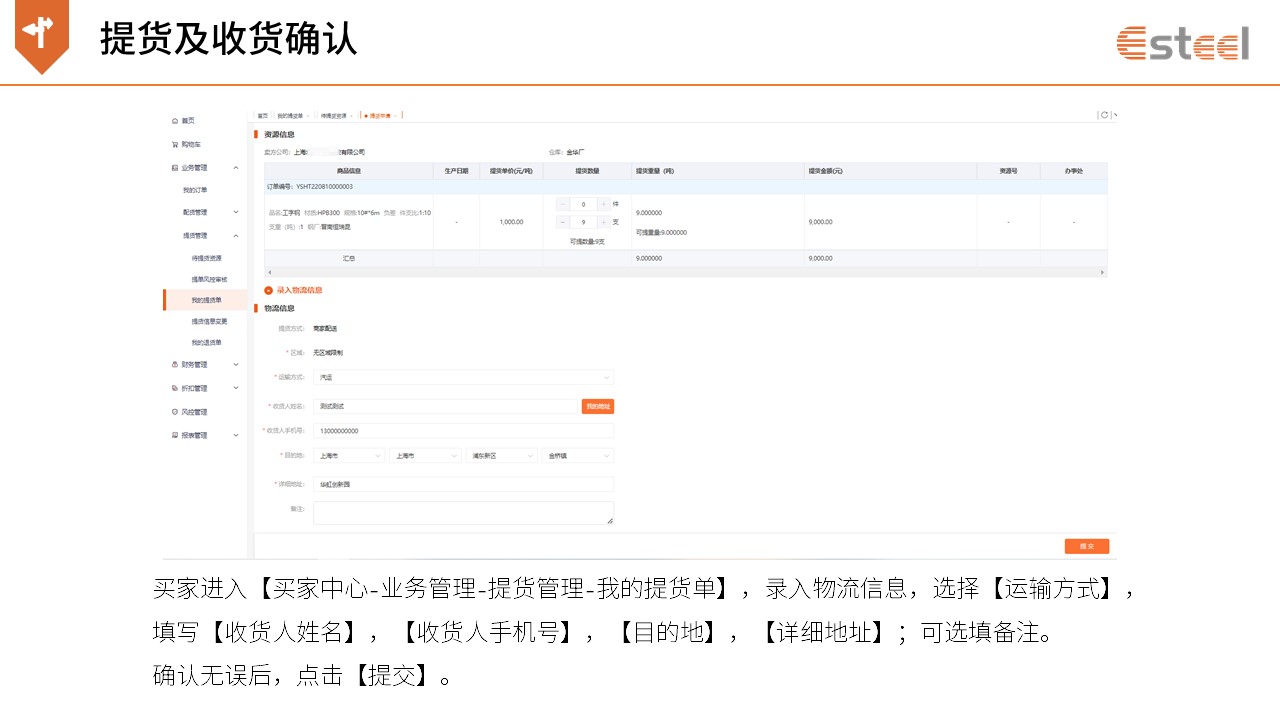Open the 金桥镇 town dropdown
The image size is (1280, 720).
coord(578,455)
